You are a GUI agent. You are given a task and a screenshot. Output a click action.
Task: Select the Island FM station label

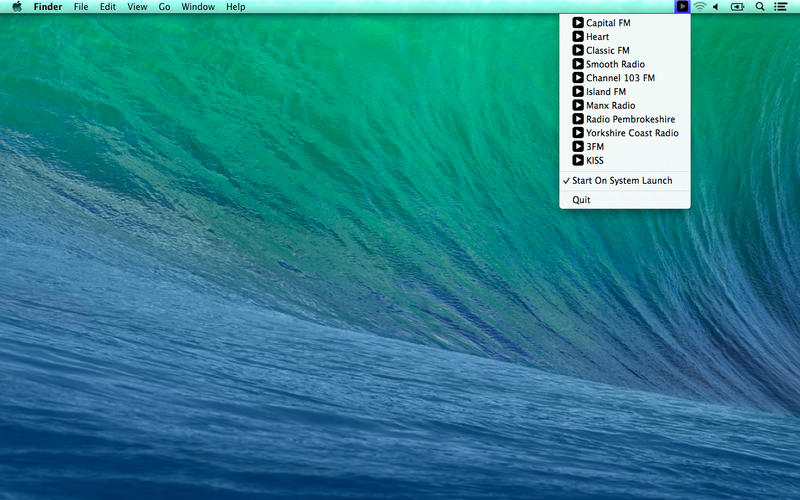[606, 92]
